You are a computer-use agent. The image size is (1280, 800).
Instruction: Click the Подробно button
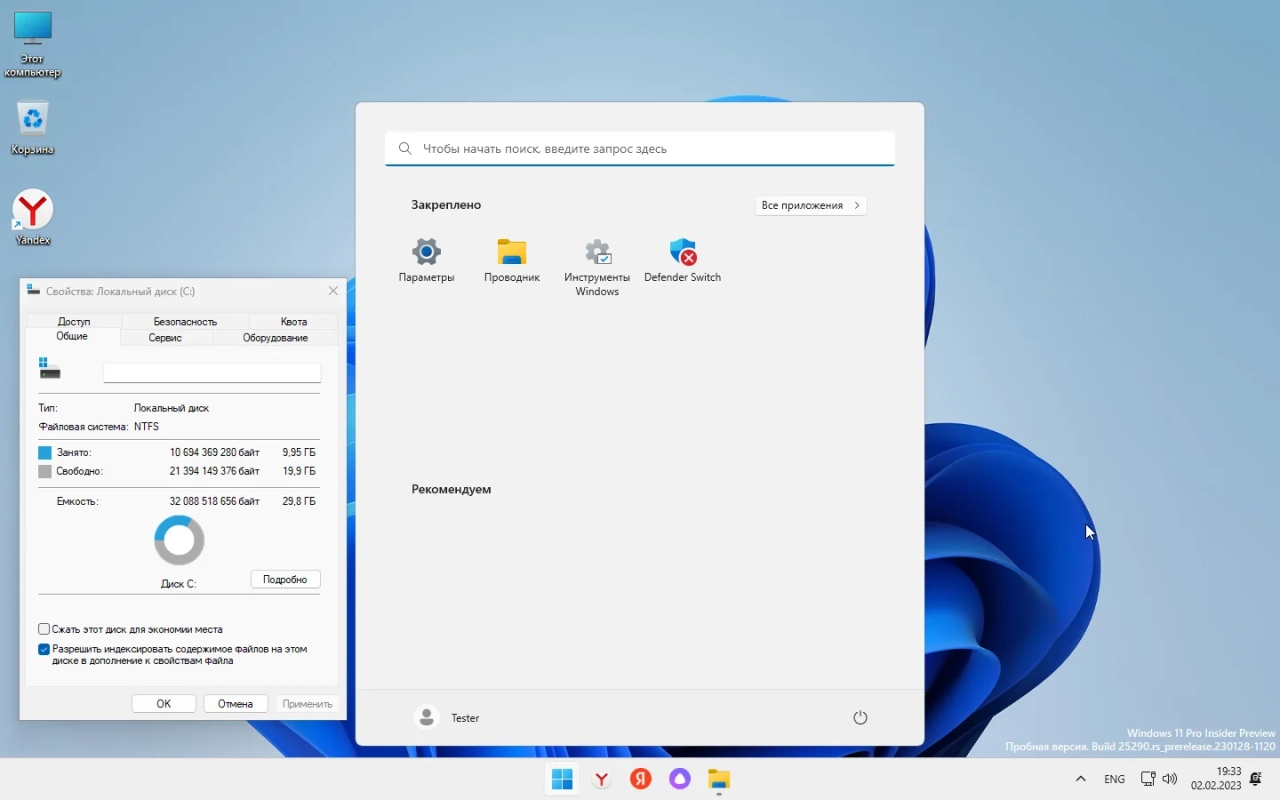point(285,579)
